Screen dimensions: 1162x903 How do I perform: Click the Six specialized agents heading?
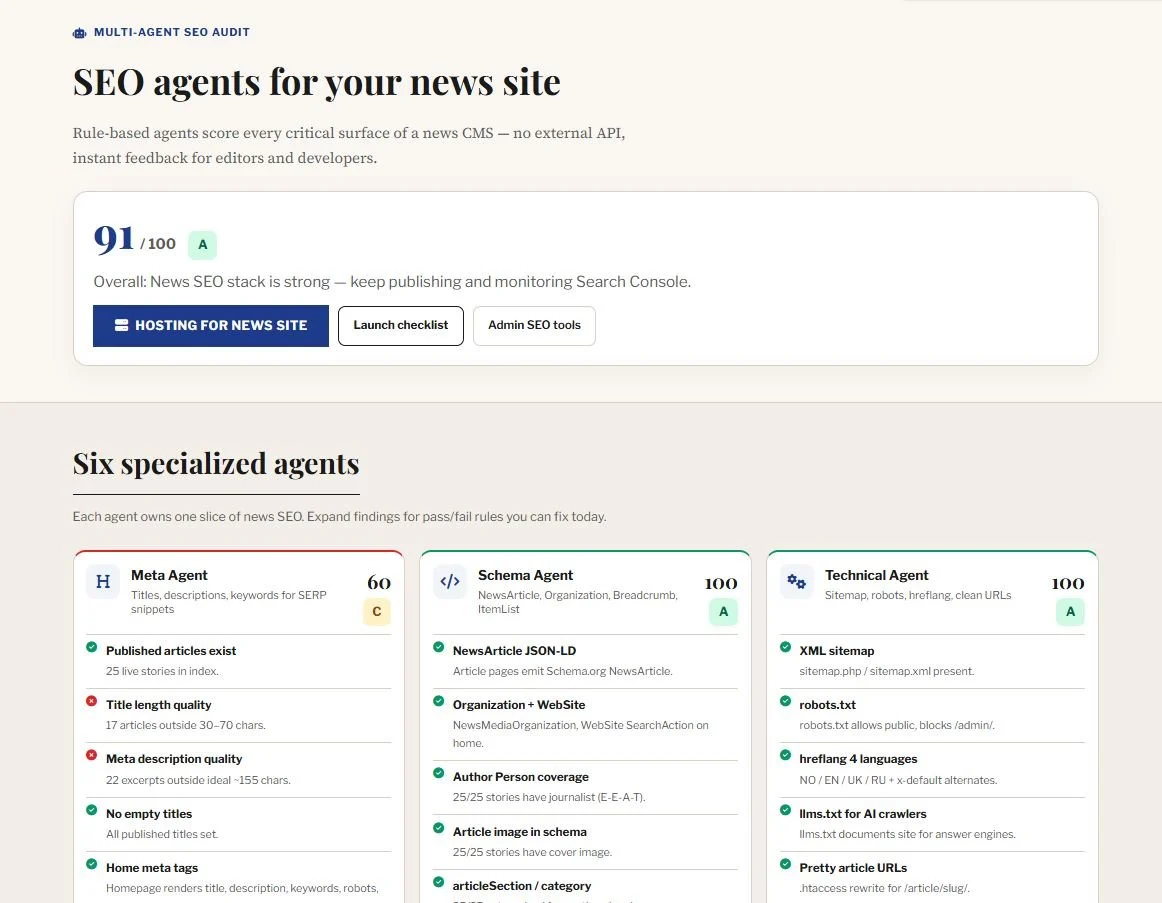(x=216, y=464)
